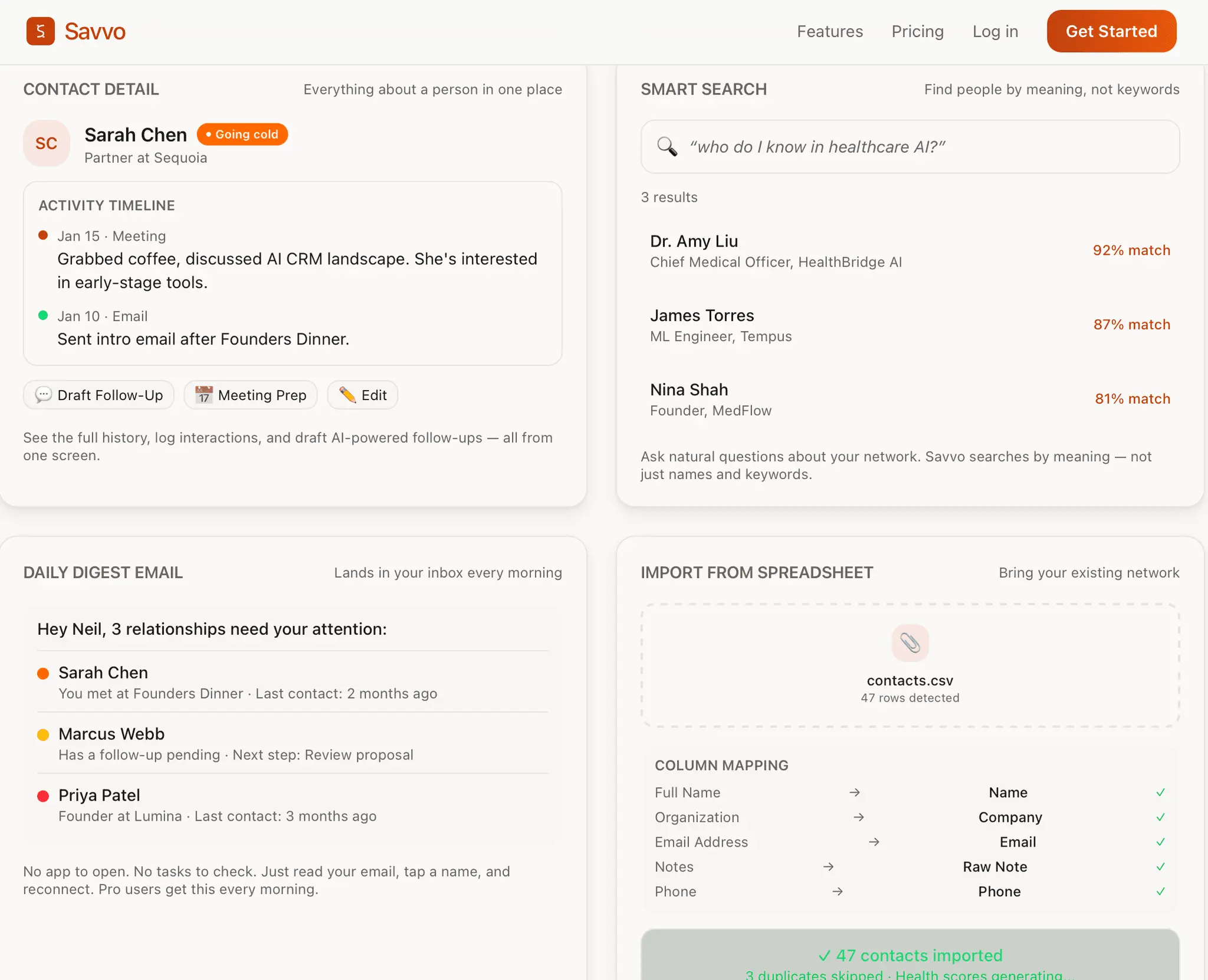
Task: Click the 87% match label
Action: coord(1131,325)
